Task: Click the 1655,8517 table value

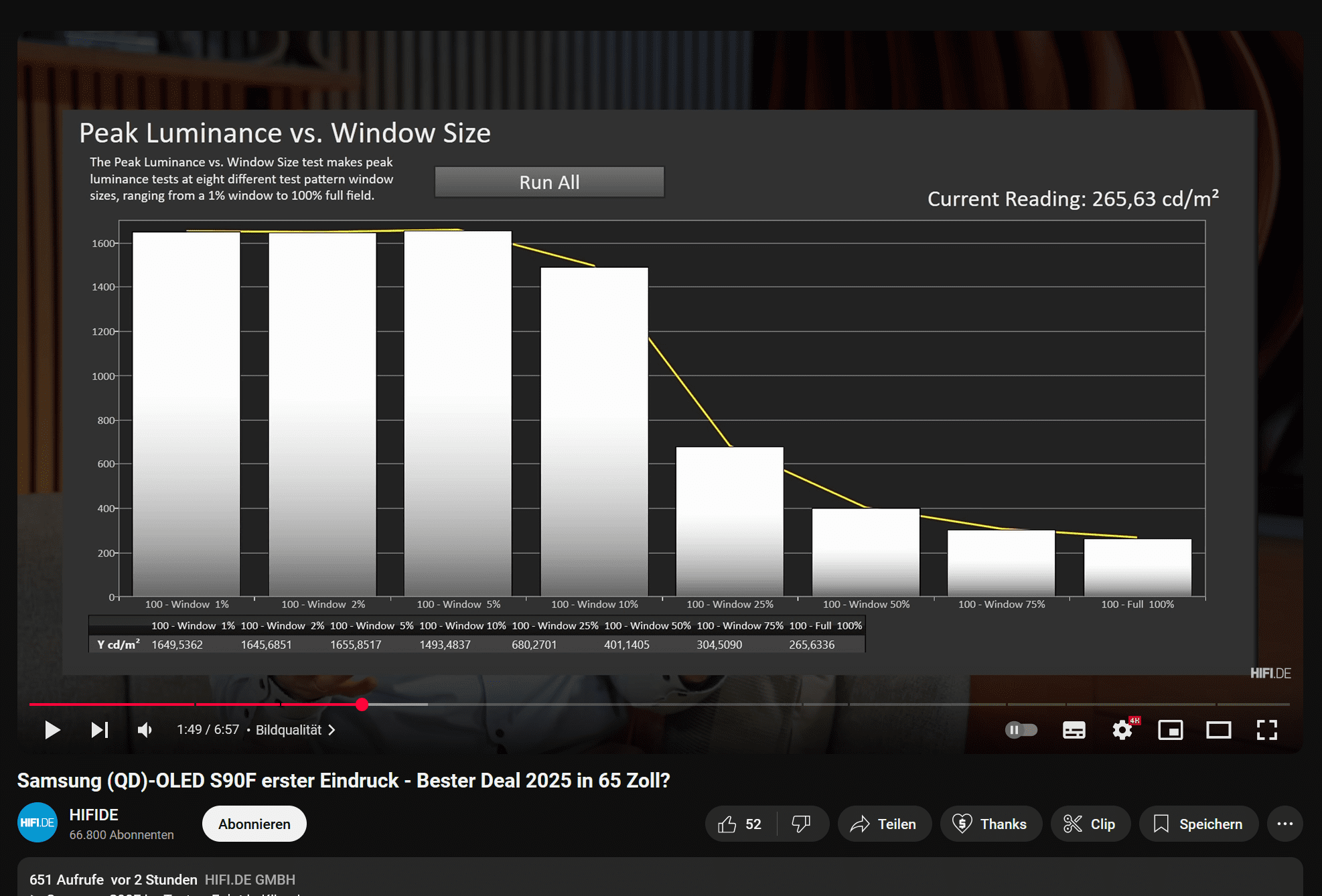Action: point(356,645)
